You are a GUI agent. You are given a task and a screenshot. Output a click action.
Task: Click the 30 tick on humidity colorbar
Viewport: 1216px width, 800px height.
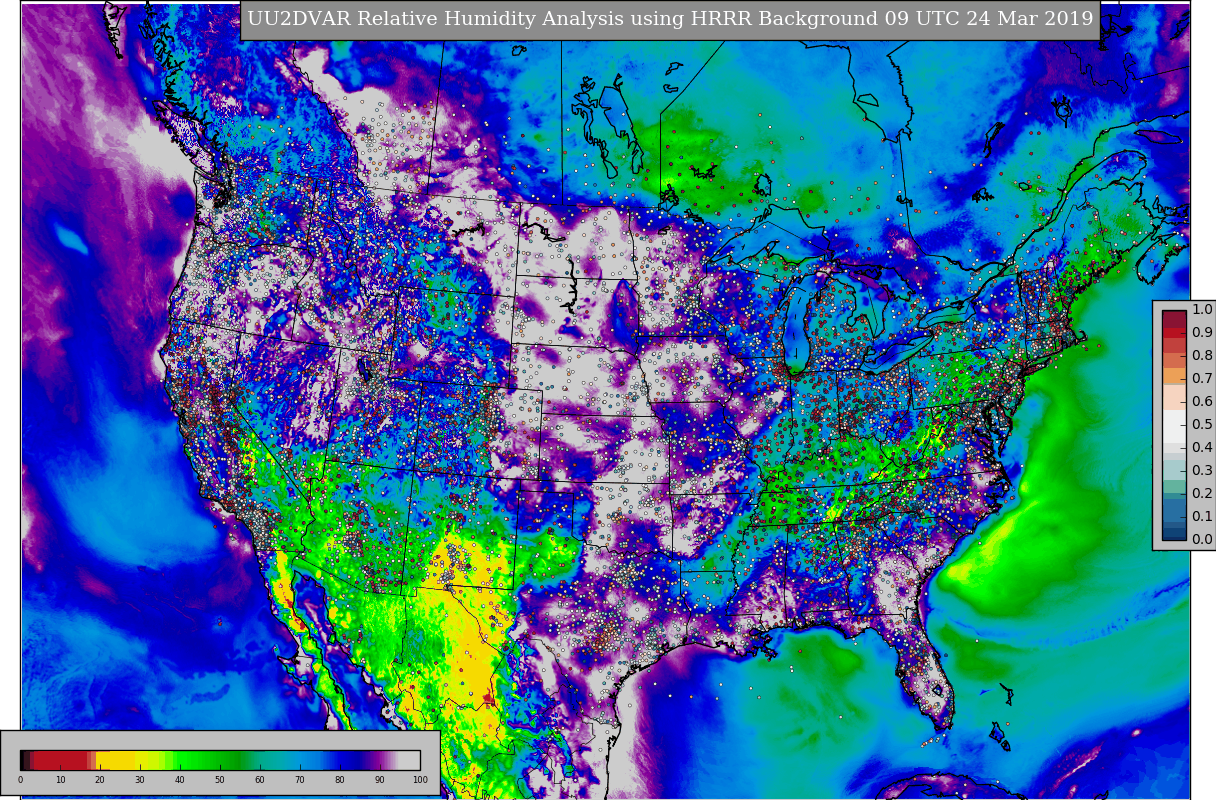(x=140, y=780)
